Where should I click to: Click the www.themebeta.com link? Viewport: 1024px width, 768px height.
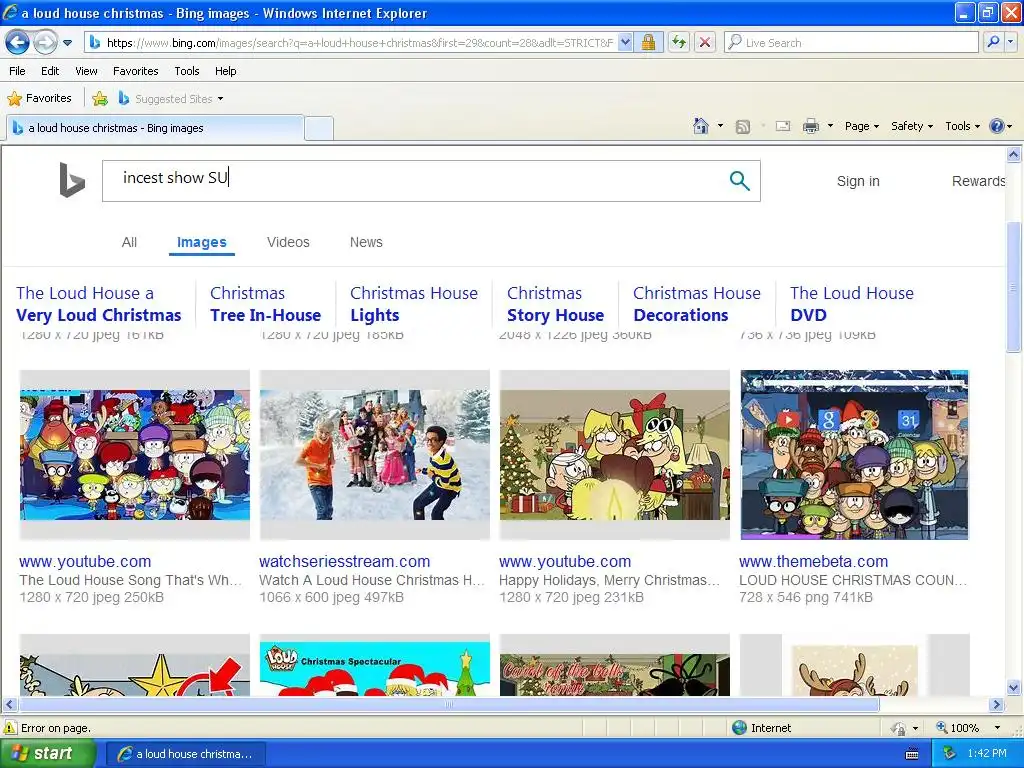click(813, 561)
